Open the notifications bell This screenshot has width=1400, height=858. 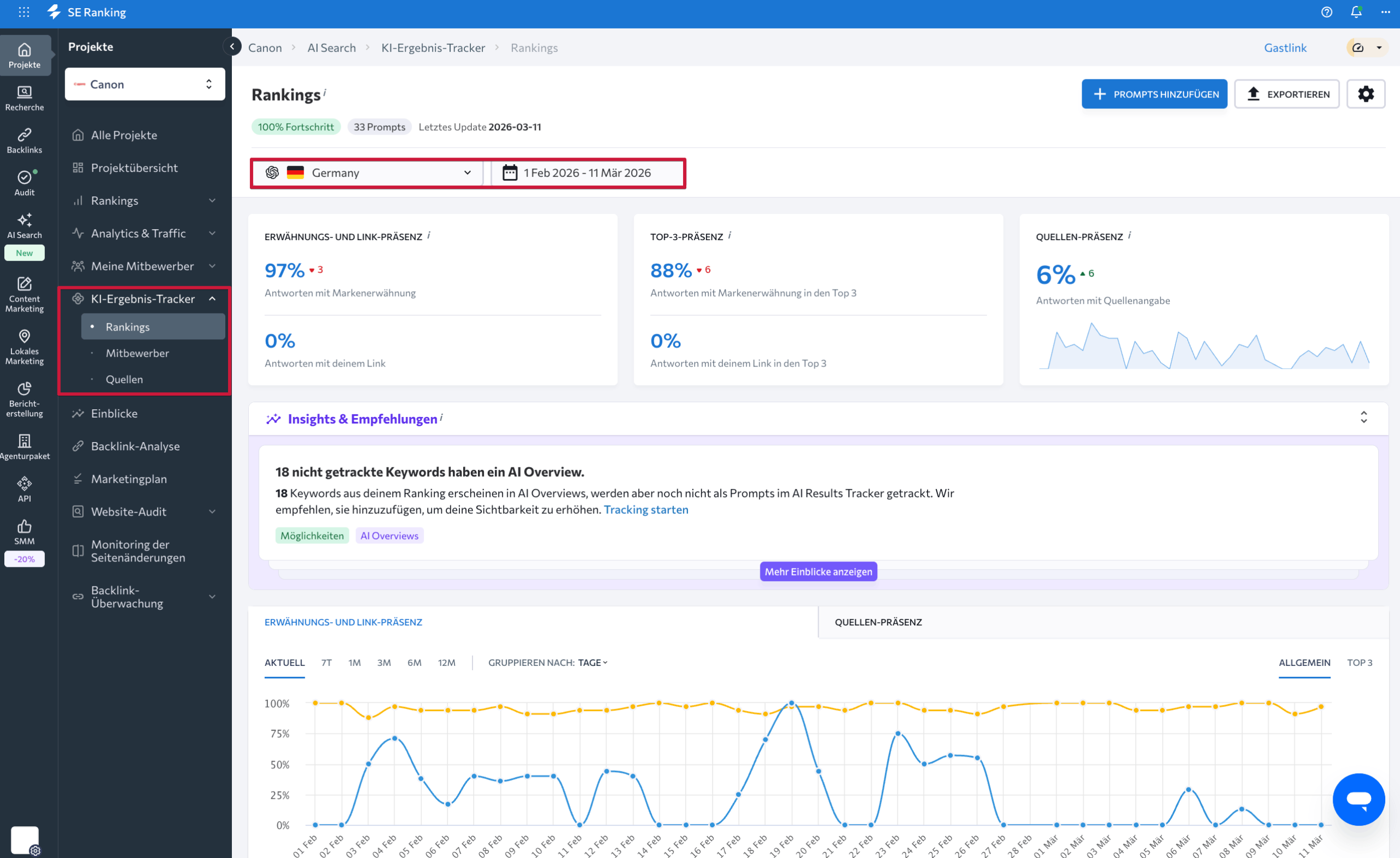point(1355,12)
